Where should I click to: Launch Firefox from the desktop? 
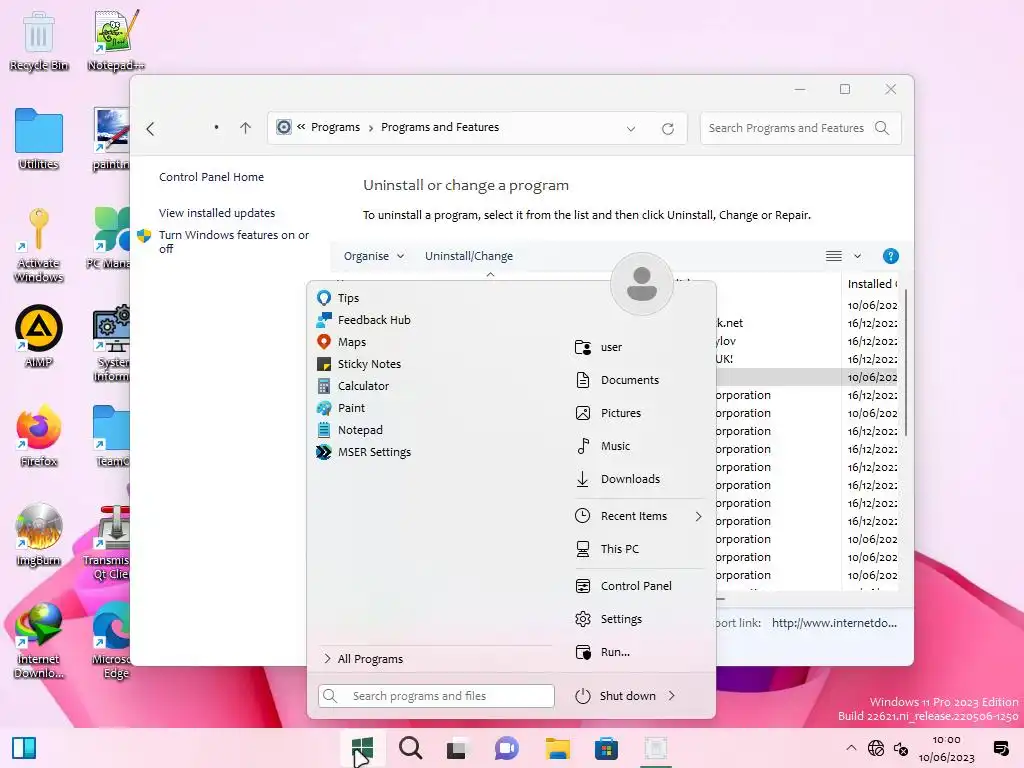(39, 436)
